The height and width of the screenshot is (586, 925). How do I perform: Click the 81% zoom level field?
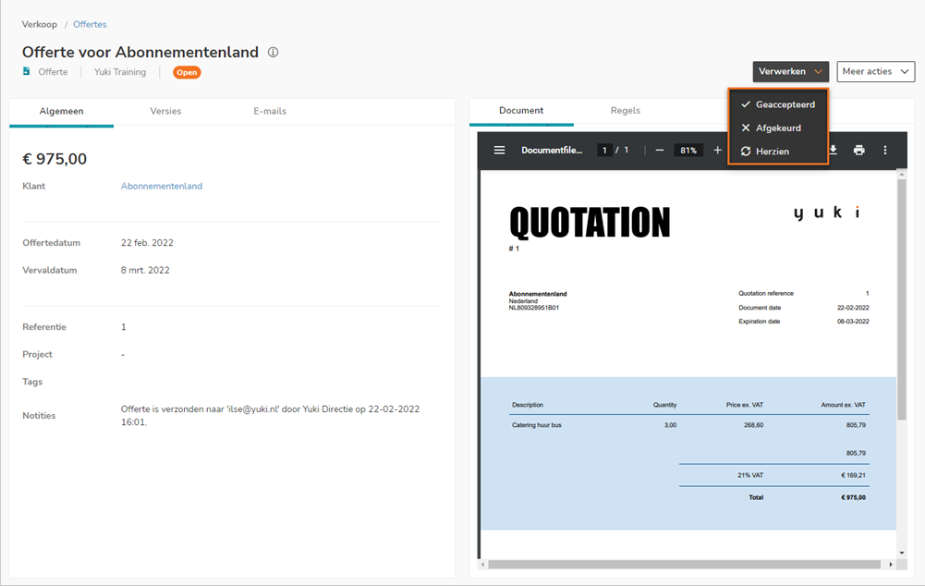click(x=688, y=150)
